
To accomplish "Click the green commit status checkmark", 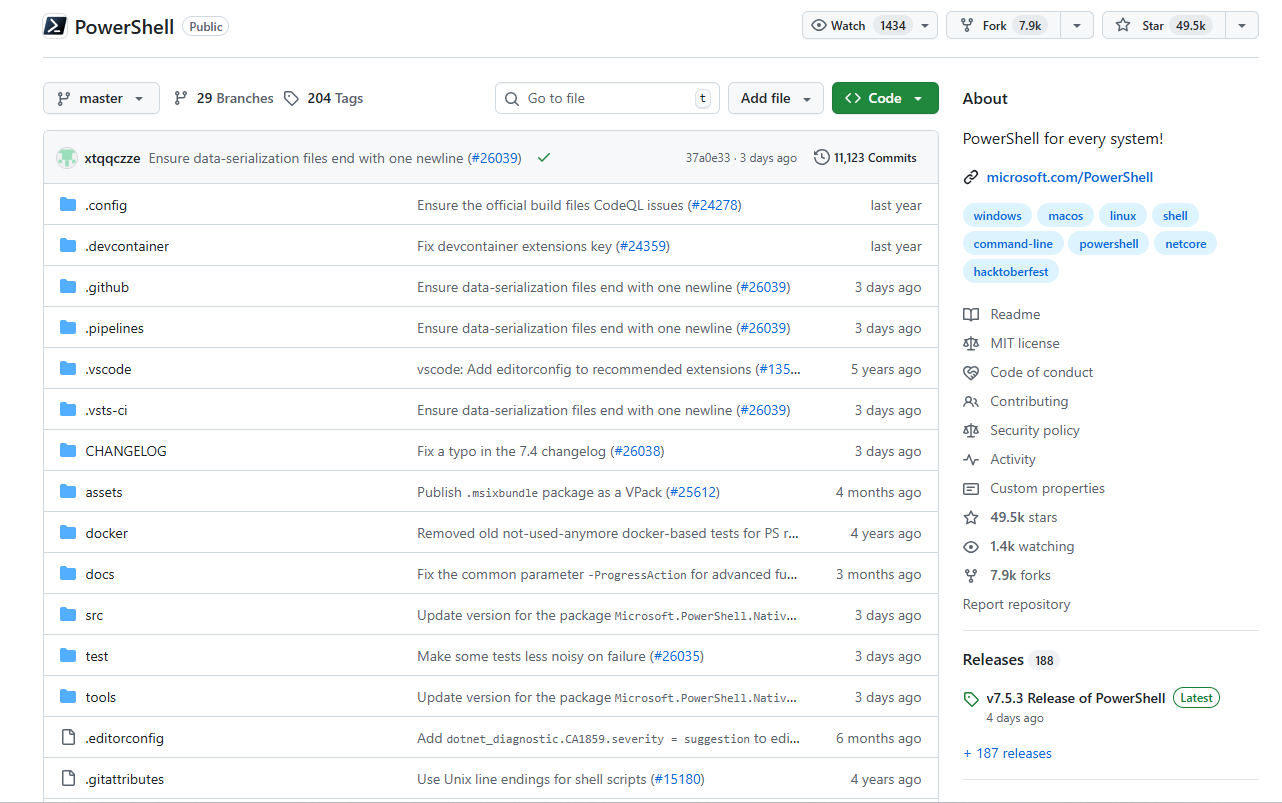I will coord(544,157).
